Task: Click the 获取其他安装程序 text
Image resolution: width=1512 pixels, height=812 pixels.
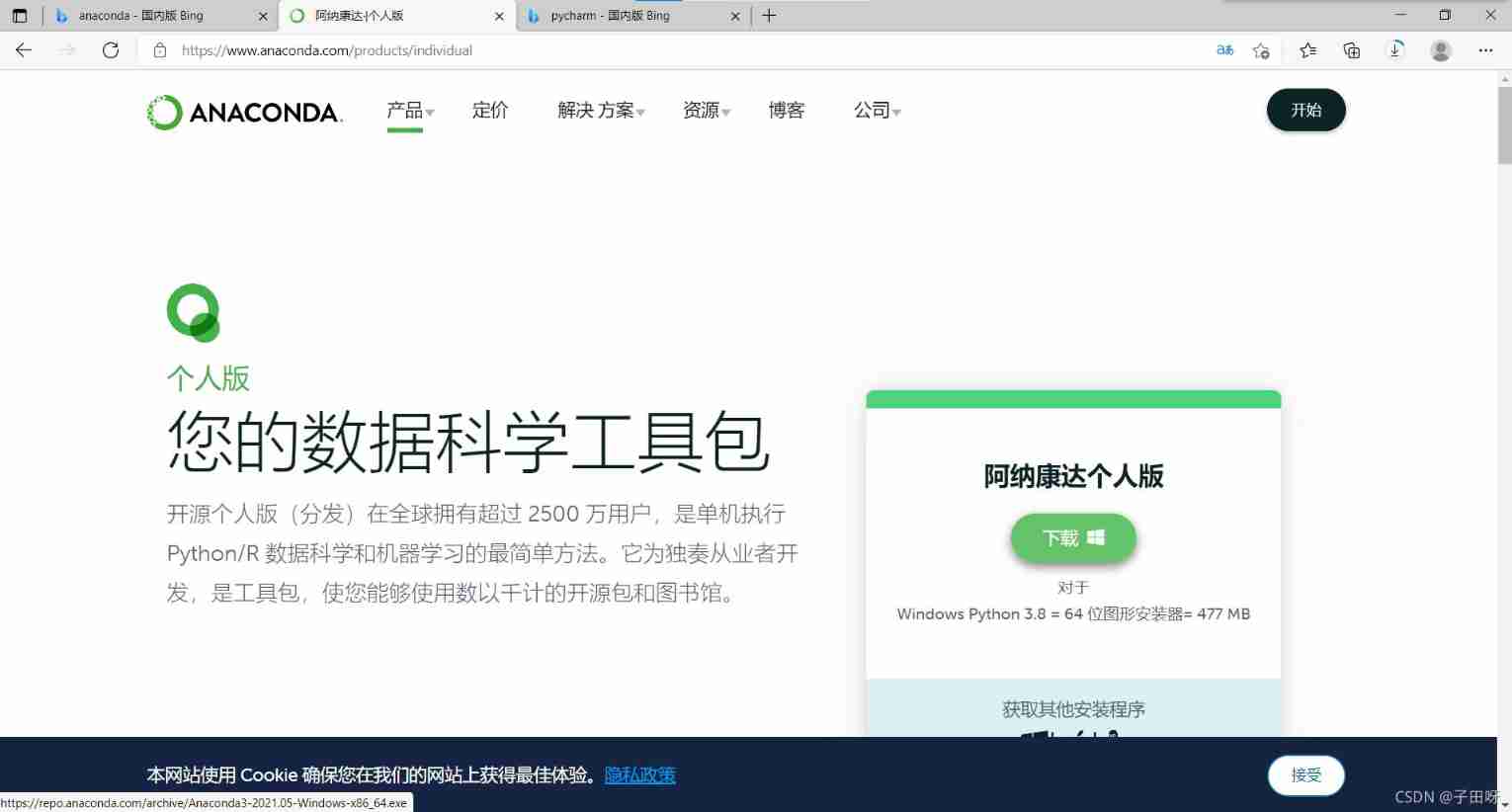Action: [1073, 709]
